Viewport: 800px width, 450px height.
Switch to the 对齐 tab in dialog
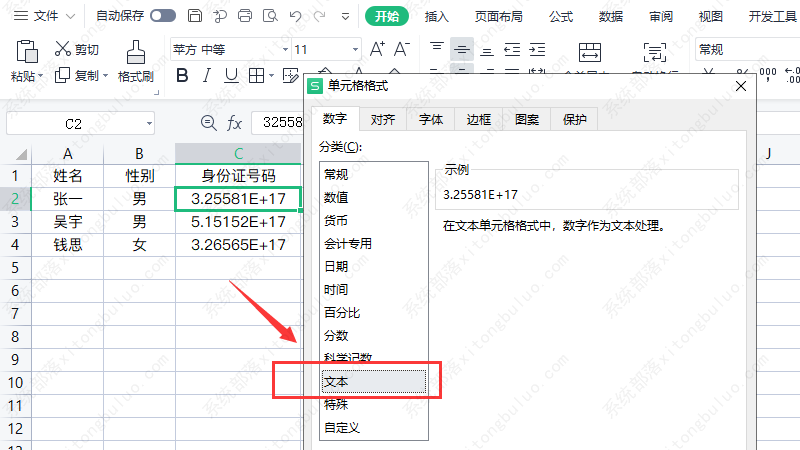coord(383,120)
